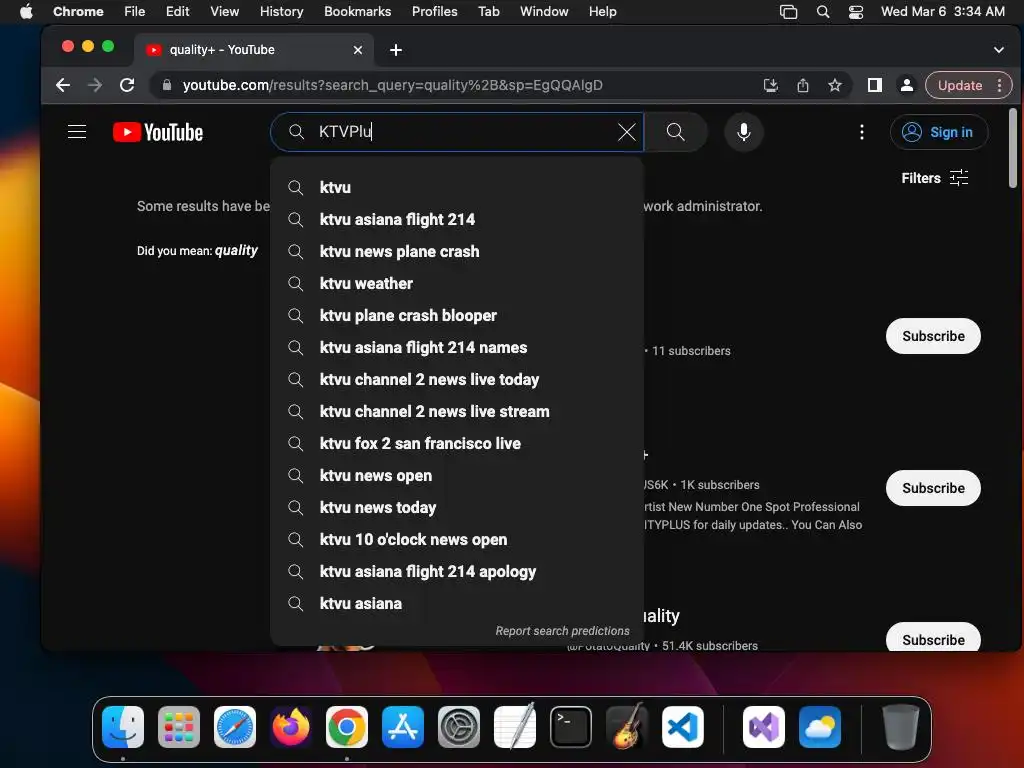Open the Tab menu
Screen dimensions: 1024x768
click(x=488, y=12)
